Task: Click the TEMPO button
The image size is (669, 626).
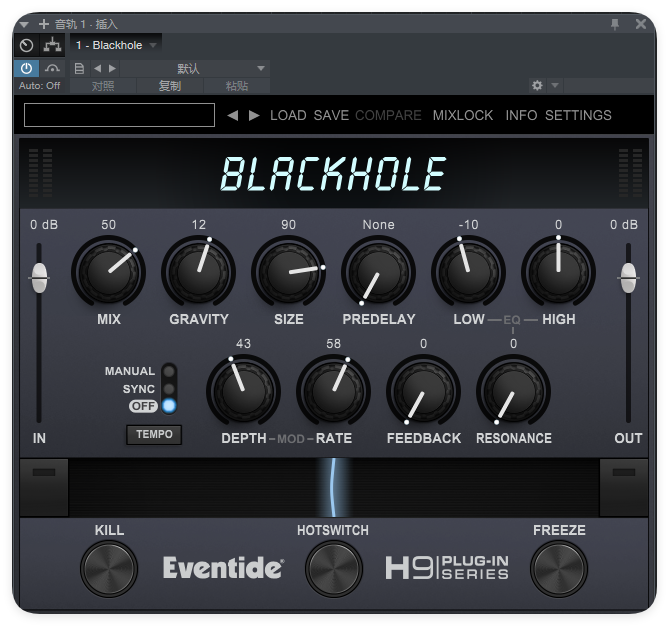Action: [x=154, y=434]
